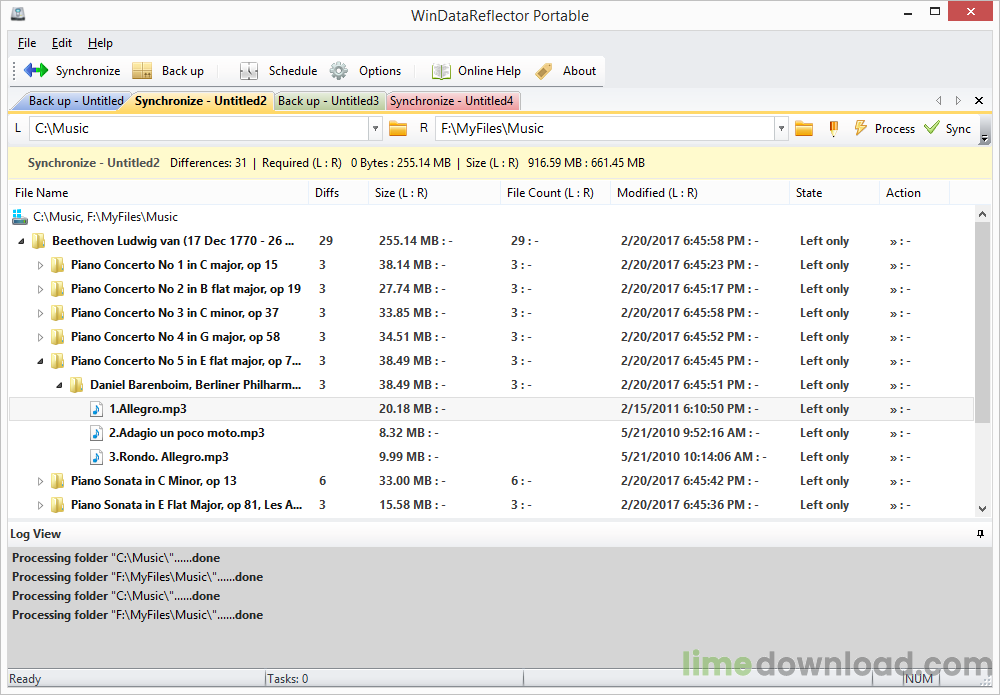
Task: Expand Piano Concerto No 1 in C major
Action: pos(40,265)
